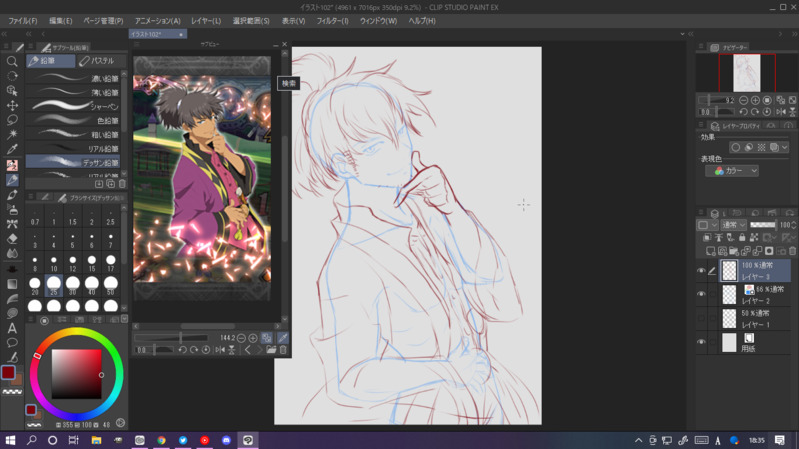
Task: Select the Auto select magic wand tool
Action: pyautogui.click(x=12, y=134)
